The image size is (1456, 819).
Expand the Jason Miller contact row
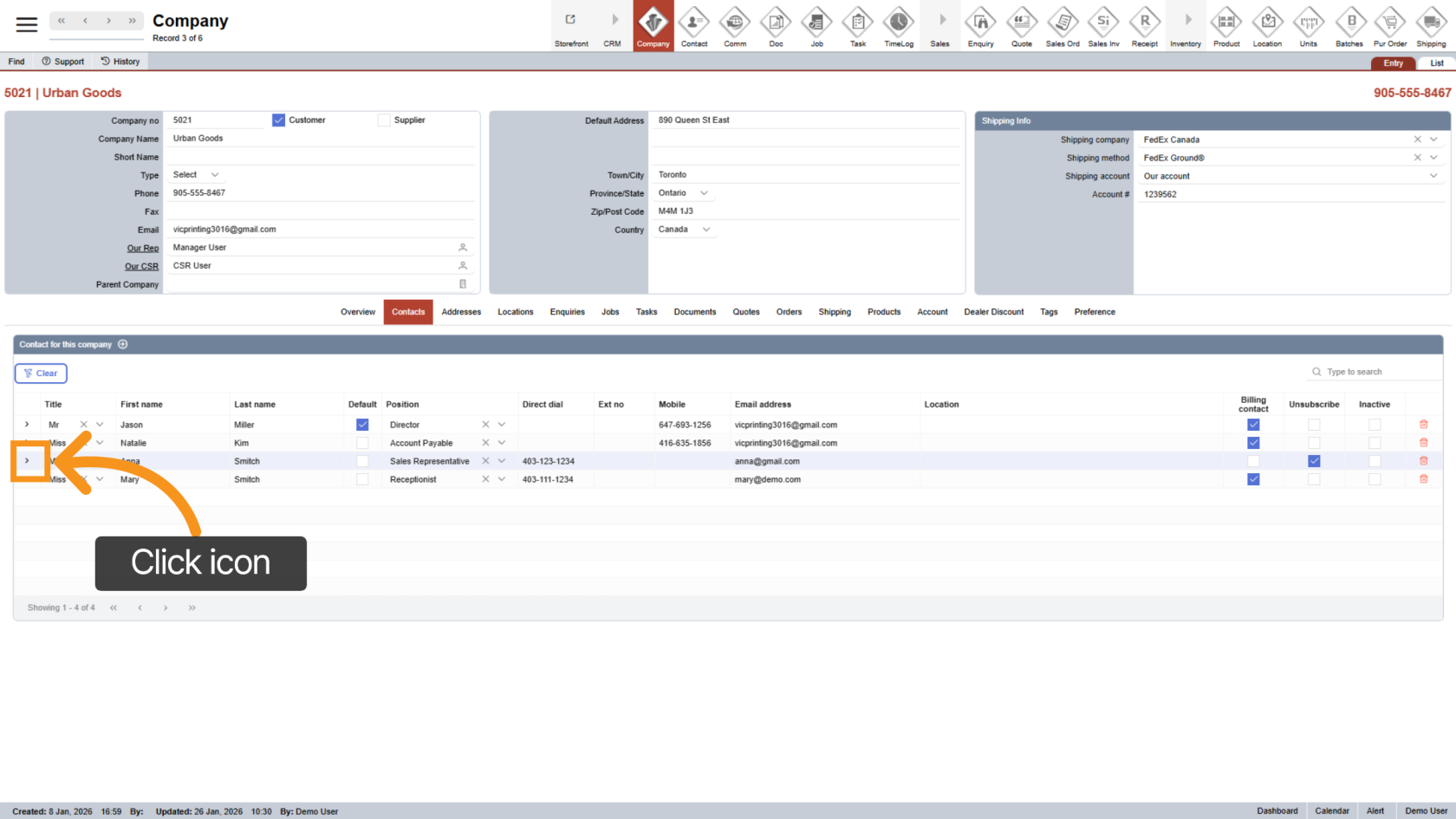pyautogui.click(x=27, y=425)
